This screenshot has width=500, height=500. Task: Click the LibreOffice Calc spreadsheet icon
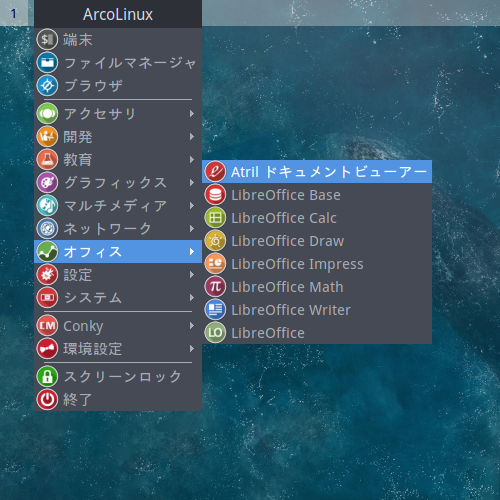[215, 218]
